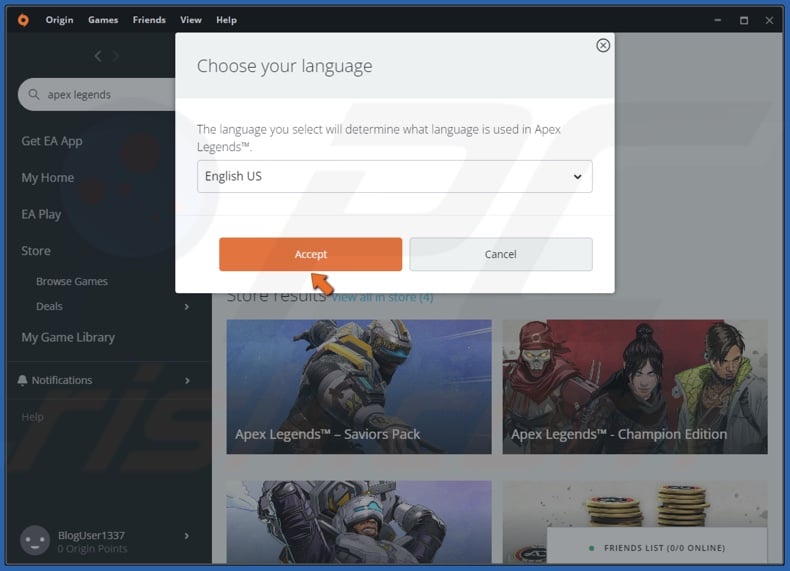The width and height of the screenshot is (790, 571).
Task: Maximize the Origin window
Action: [744, 20]
